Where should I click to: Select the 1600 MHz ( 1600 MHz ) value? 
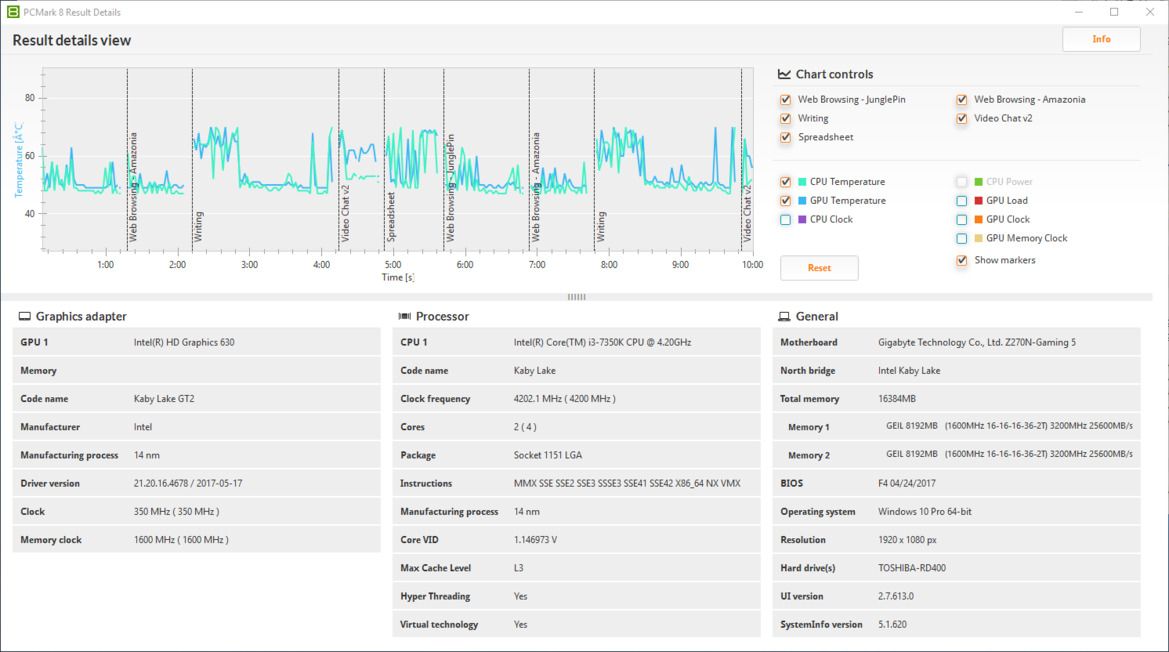pos(181,540)
